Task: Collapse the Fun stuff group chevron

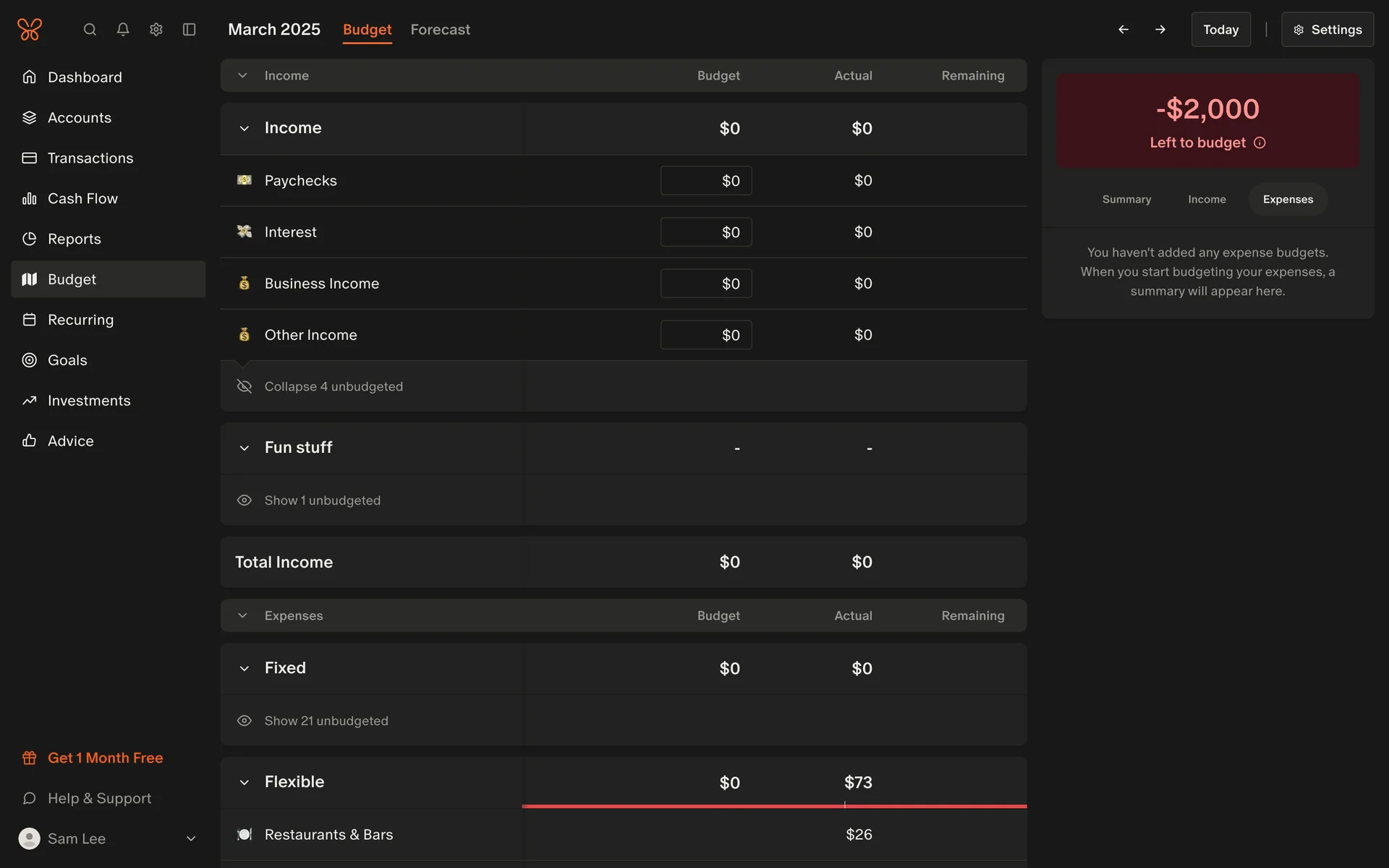Action: click(245, 448)
